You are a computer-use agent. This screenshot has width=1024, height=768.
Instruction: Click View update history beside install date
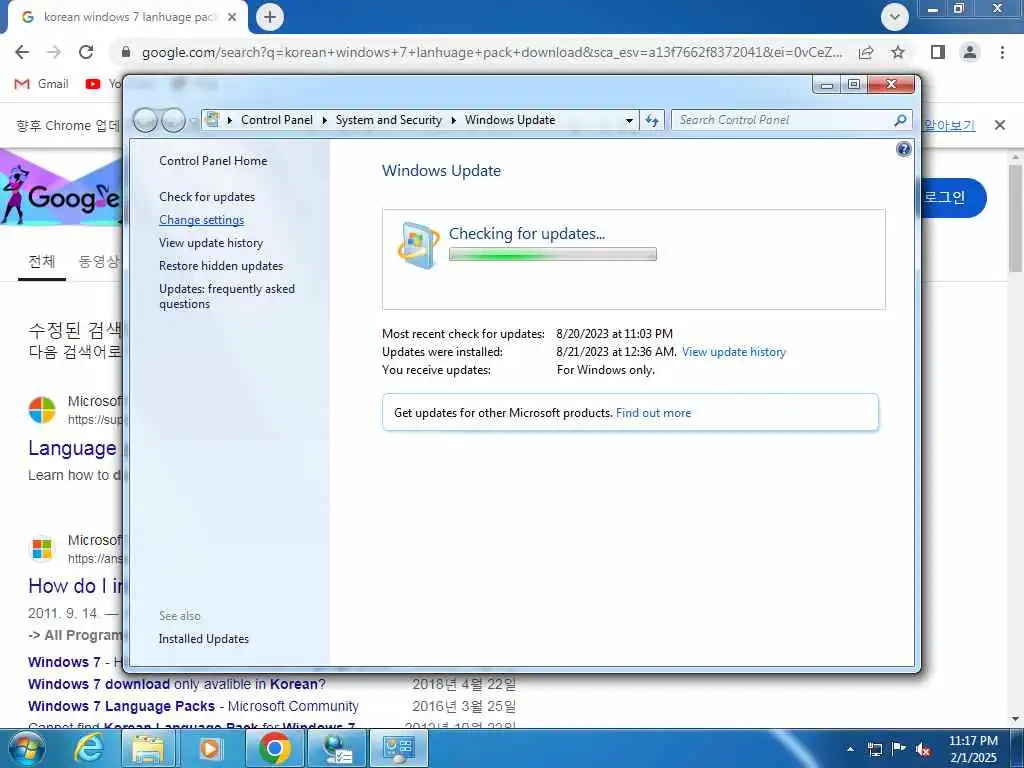[733, 352]
